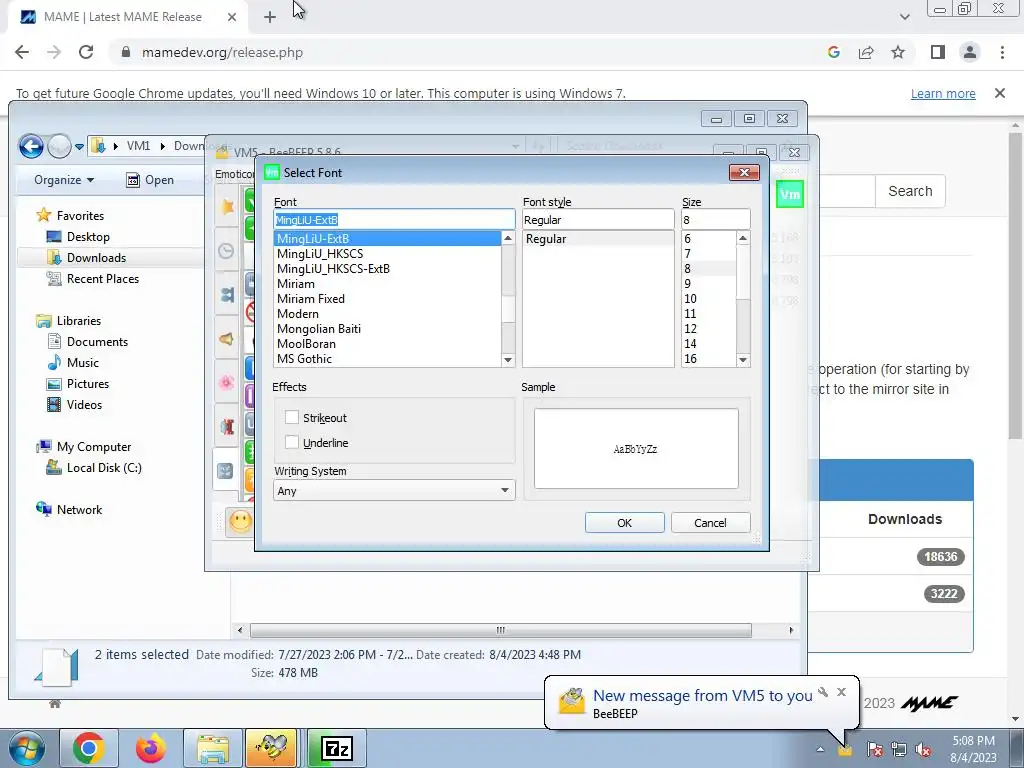Bookmark this page with the star icon
Screen dimensions: 1024x768
[898, 52]
